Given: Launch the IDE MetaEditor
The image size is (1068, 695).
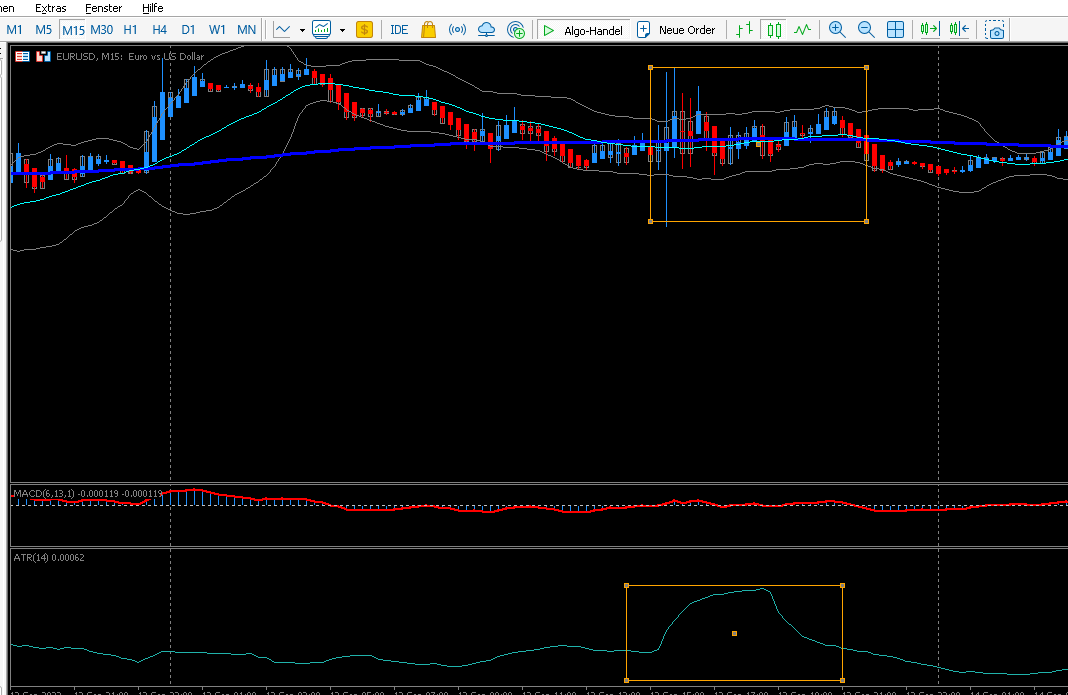Looking at the screenshot, I should pyautogui.click(x=399, y=30).
